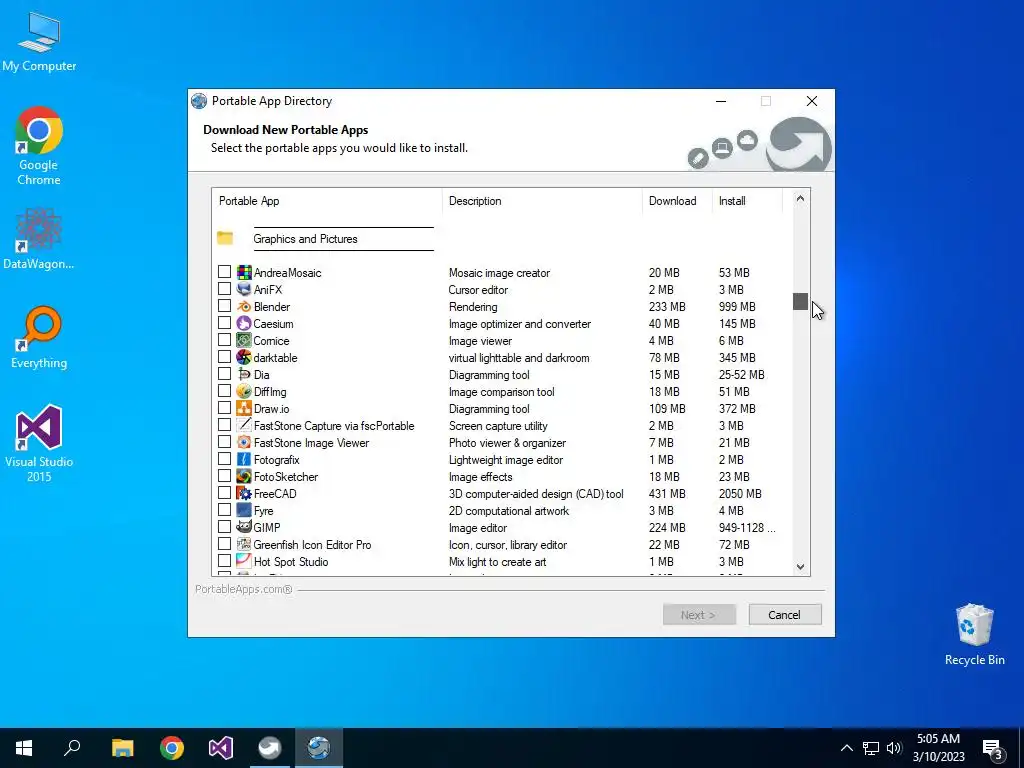The image size is (1024, 768).
Task: Sort by the Install column header
Action: (x=747, y=201)
